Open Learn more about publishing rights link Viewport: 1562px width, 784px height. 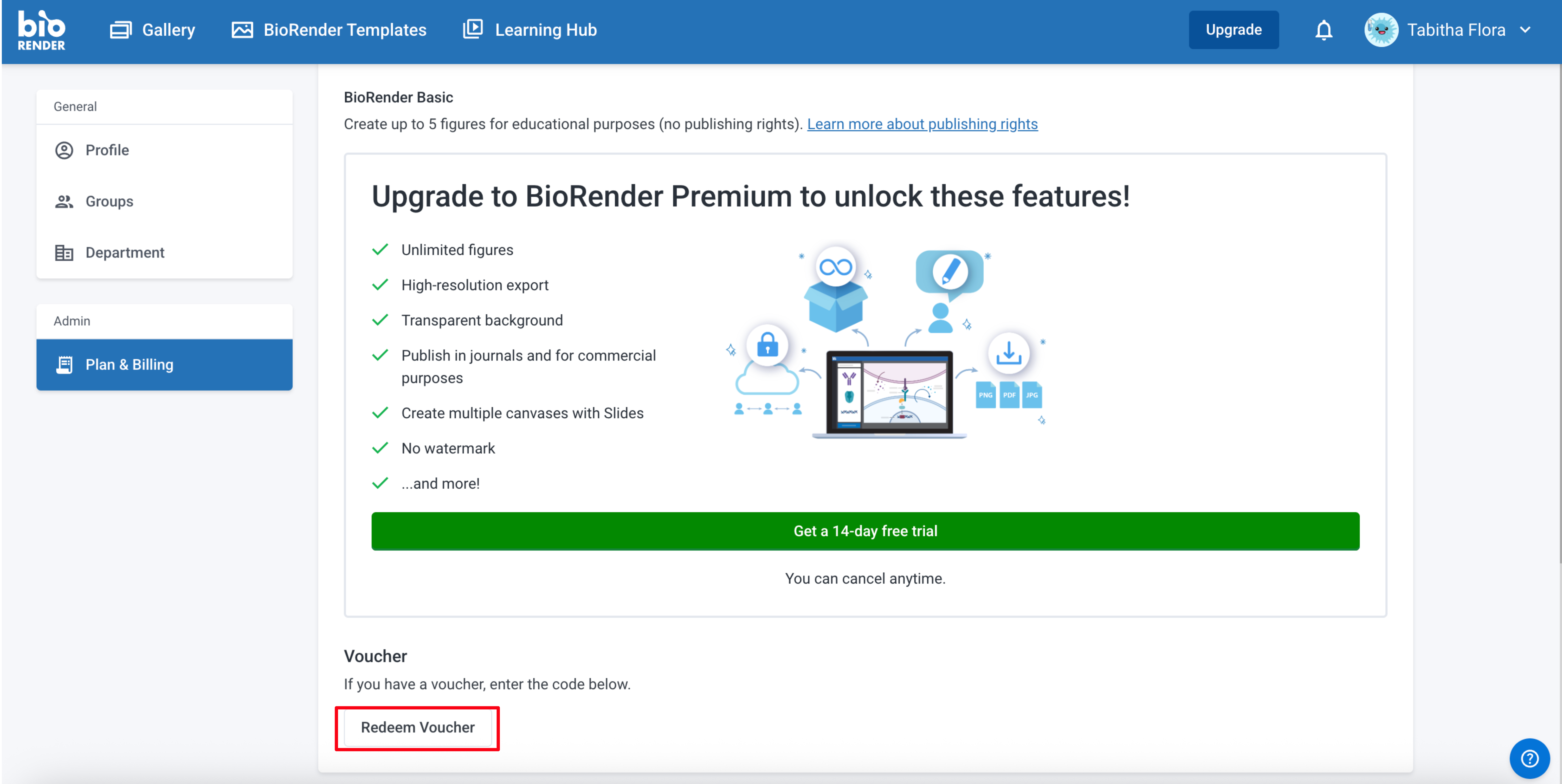(922, 124)
